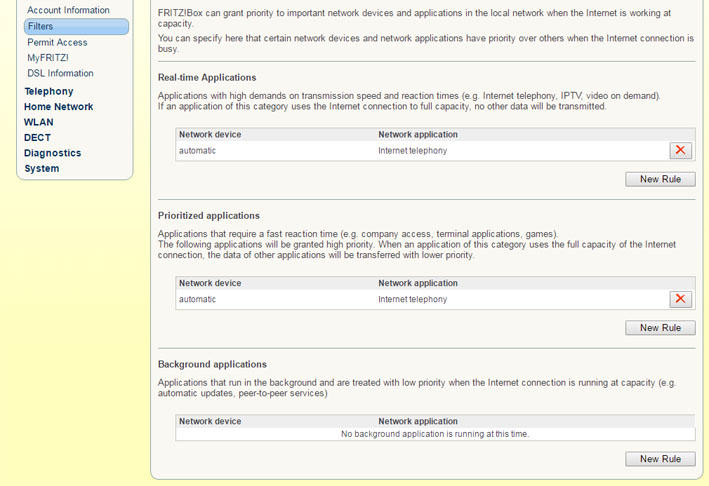
Task: Click the Real-time Applications heading
Action: click(207, 77)
